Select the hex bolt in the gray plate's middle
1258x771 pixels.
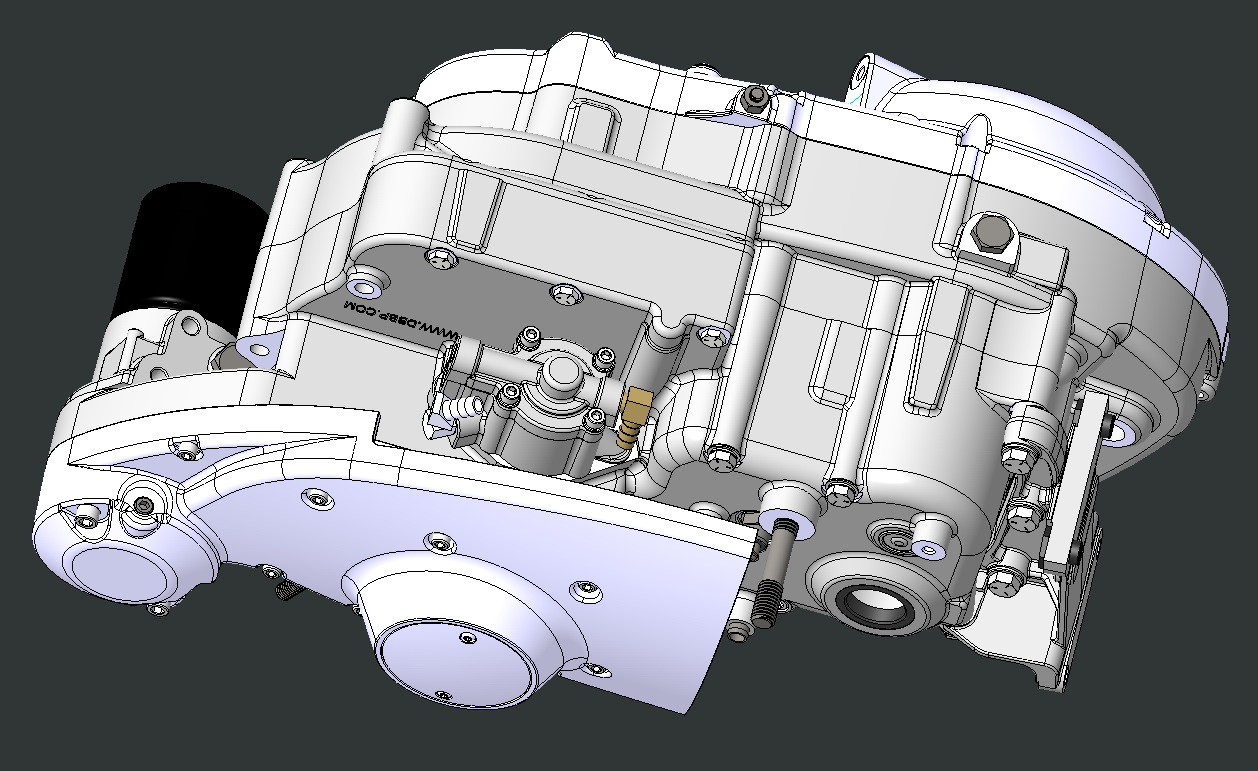[x=566, y=293]
